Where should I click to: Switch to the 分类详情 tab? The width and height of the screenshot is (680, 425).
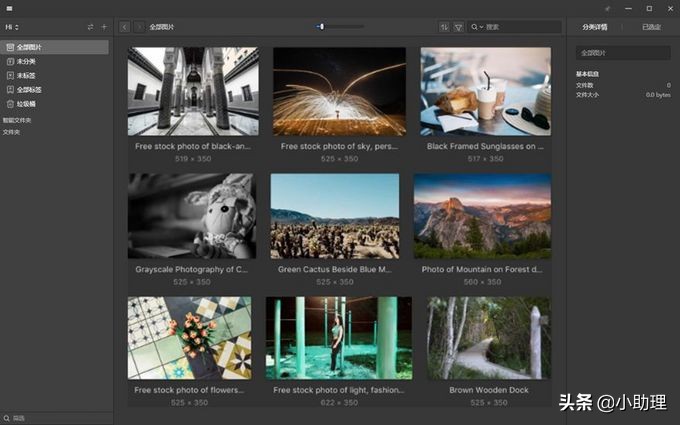(x=593, y=27)
